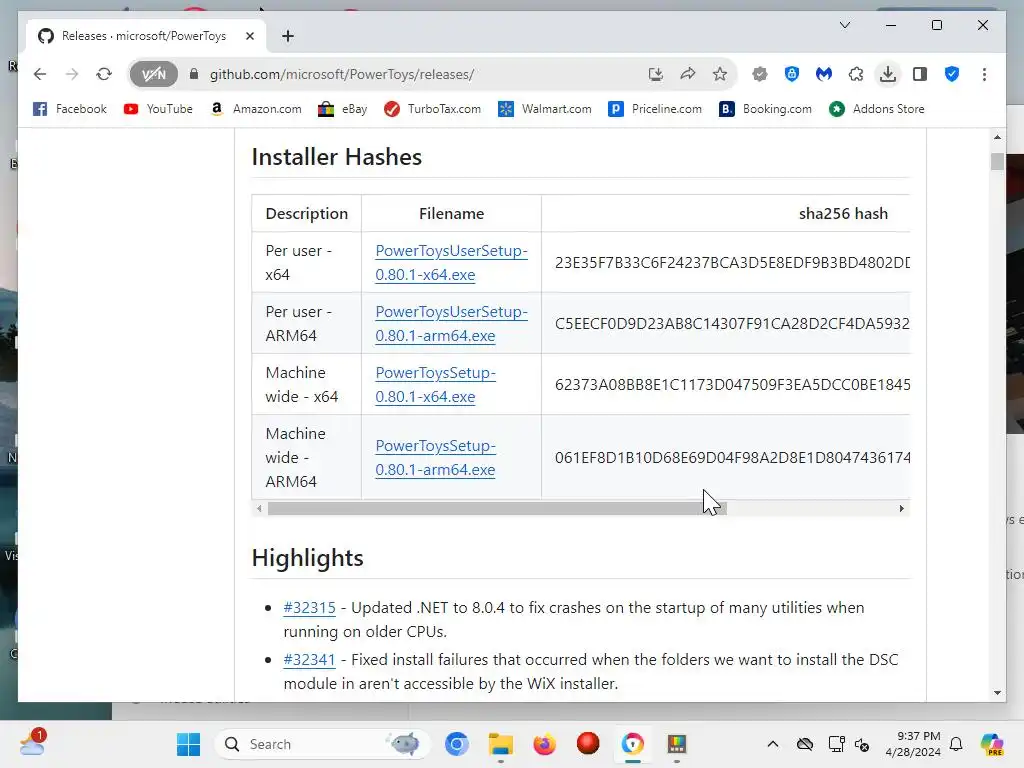Click the page vertical scrollbar thumb

pos(997,161)
